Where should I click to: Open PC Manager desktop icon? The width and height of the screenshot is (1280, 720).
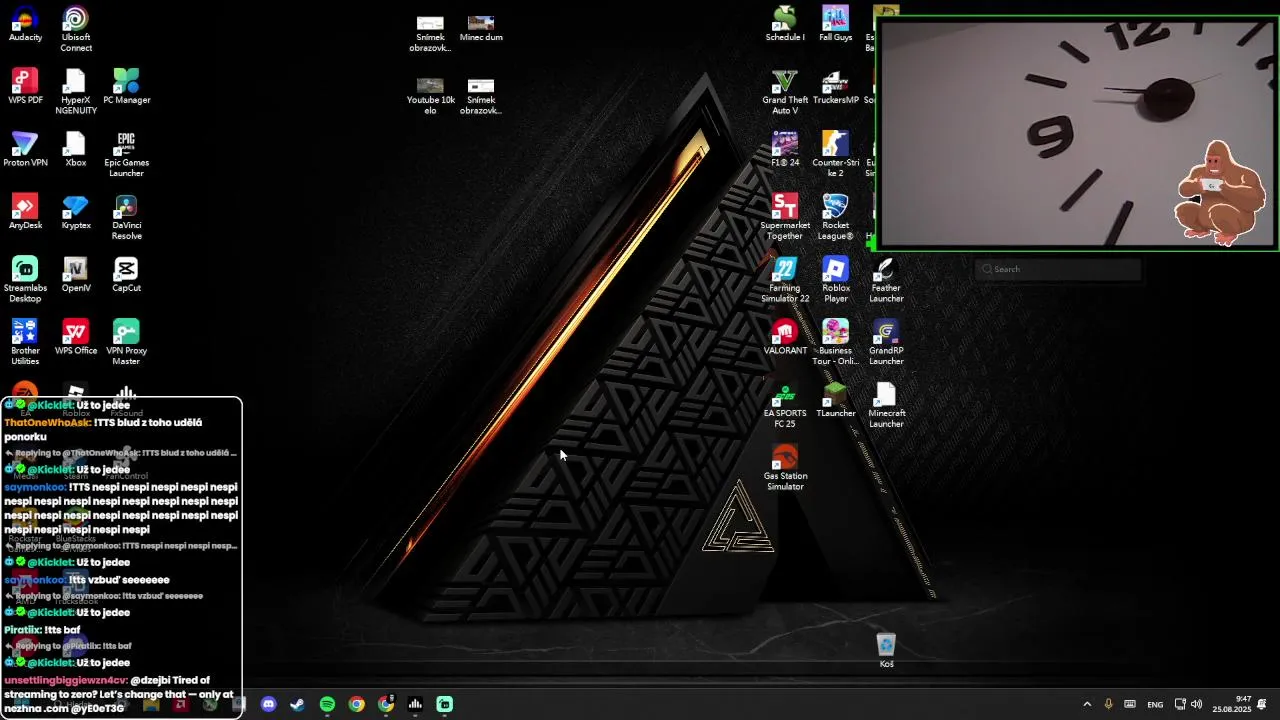(126, 87)
